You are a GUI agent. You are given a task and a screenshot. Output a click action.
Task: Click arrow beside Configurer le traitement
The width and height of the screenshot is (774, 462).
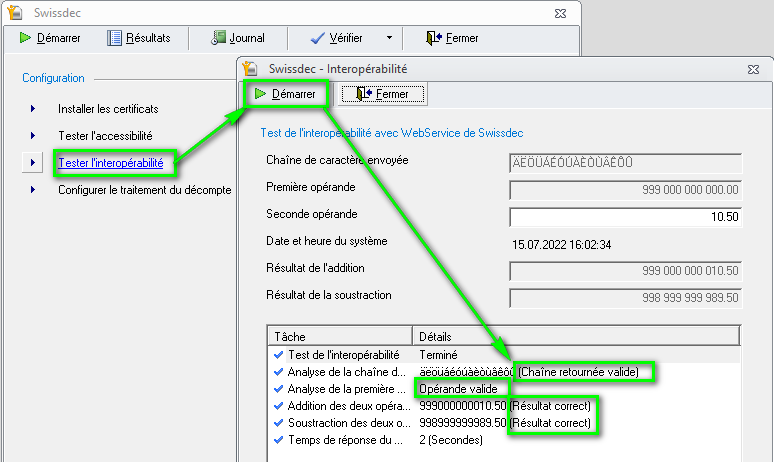pos(33,190)
